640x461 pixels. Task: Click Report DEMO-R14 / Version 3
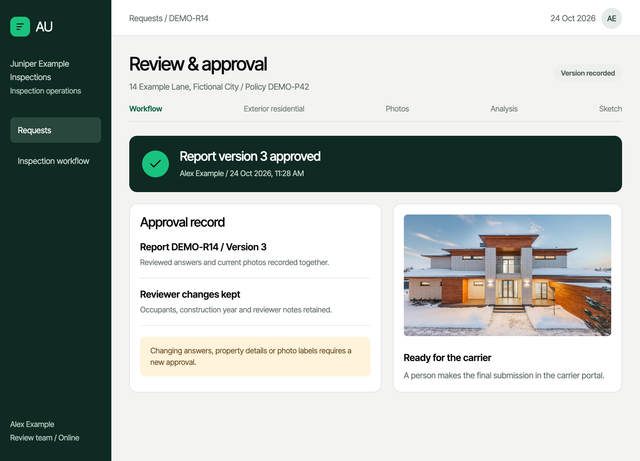(203, 247)
